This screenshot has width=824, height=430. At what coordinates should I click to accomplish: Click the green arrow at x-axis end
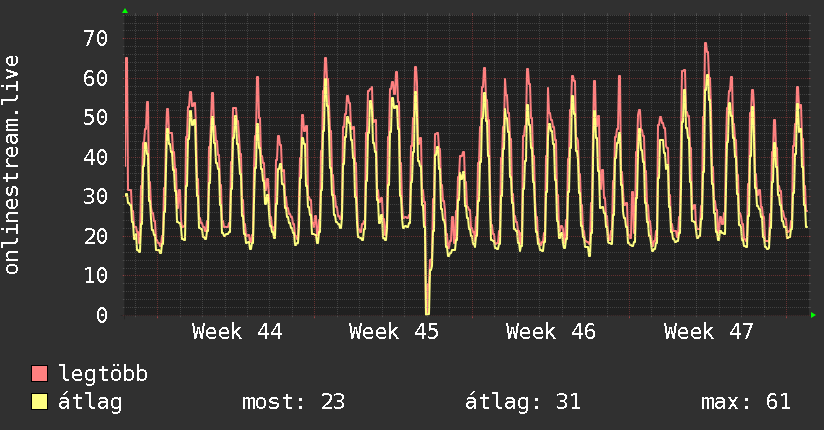[813, 315]
